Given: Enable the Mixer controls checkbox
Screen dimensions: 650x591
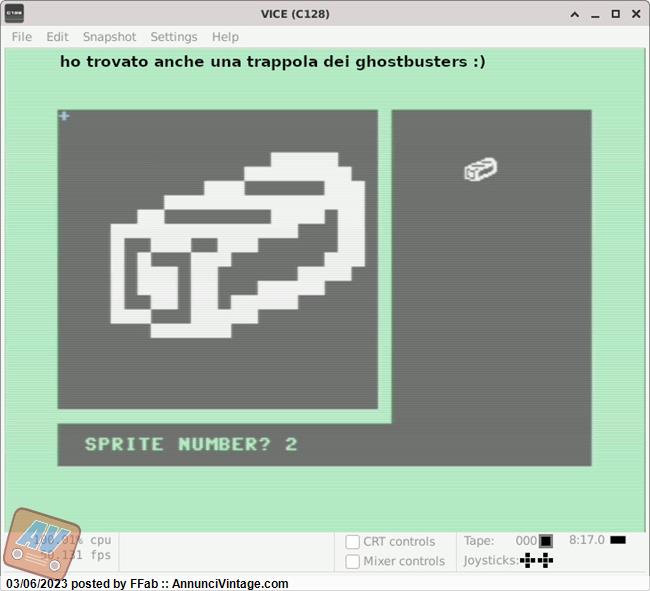Looking at the screenshot, I should [352, 562].
